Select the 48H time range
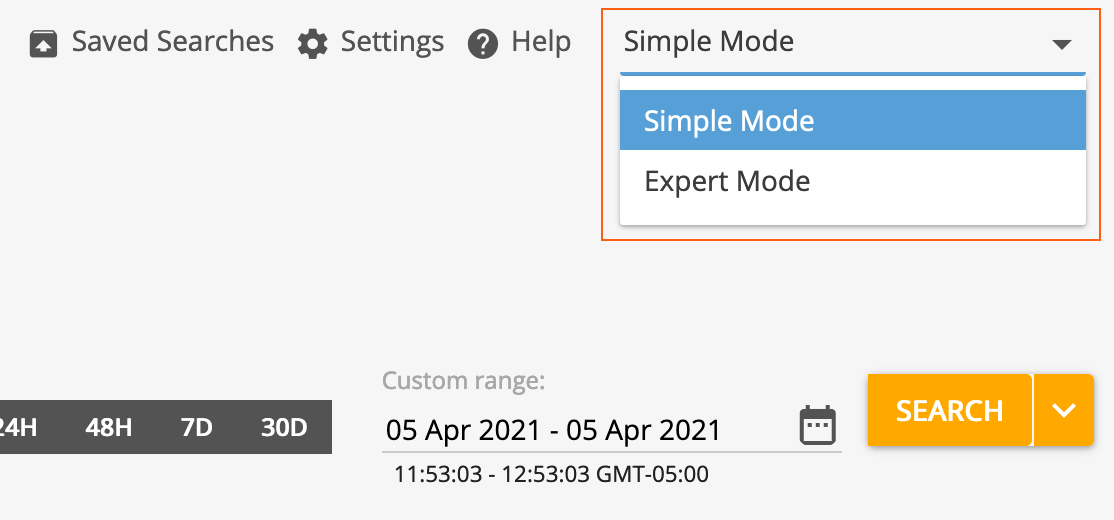1114x520 pixels. tap(109, 428)
